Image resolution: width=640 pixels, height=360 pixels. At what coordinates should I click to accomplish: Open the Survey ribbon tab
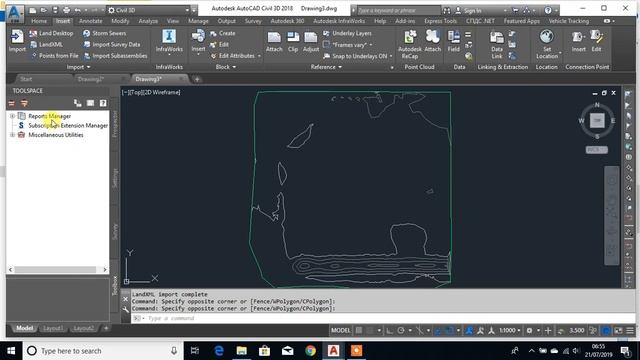pos(253,21)
